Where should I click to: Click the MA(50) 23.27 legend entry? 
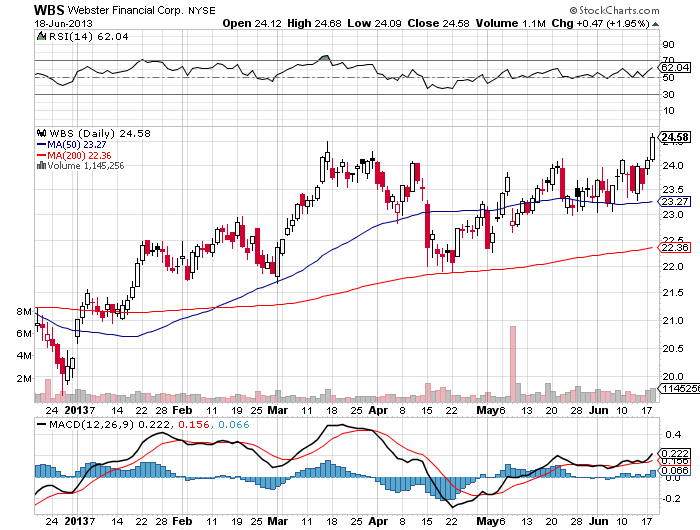[x=71, y=145]
